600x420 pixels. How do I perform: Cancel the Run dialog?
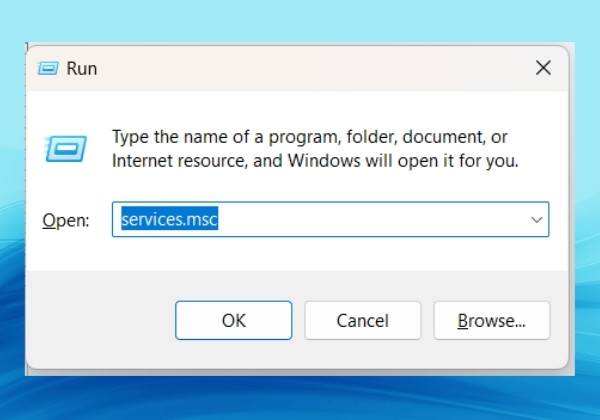363,320
